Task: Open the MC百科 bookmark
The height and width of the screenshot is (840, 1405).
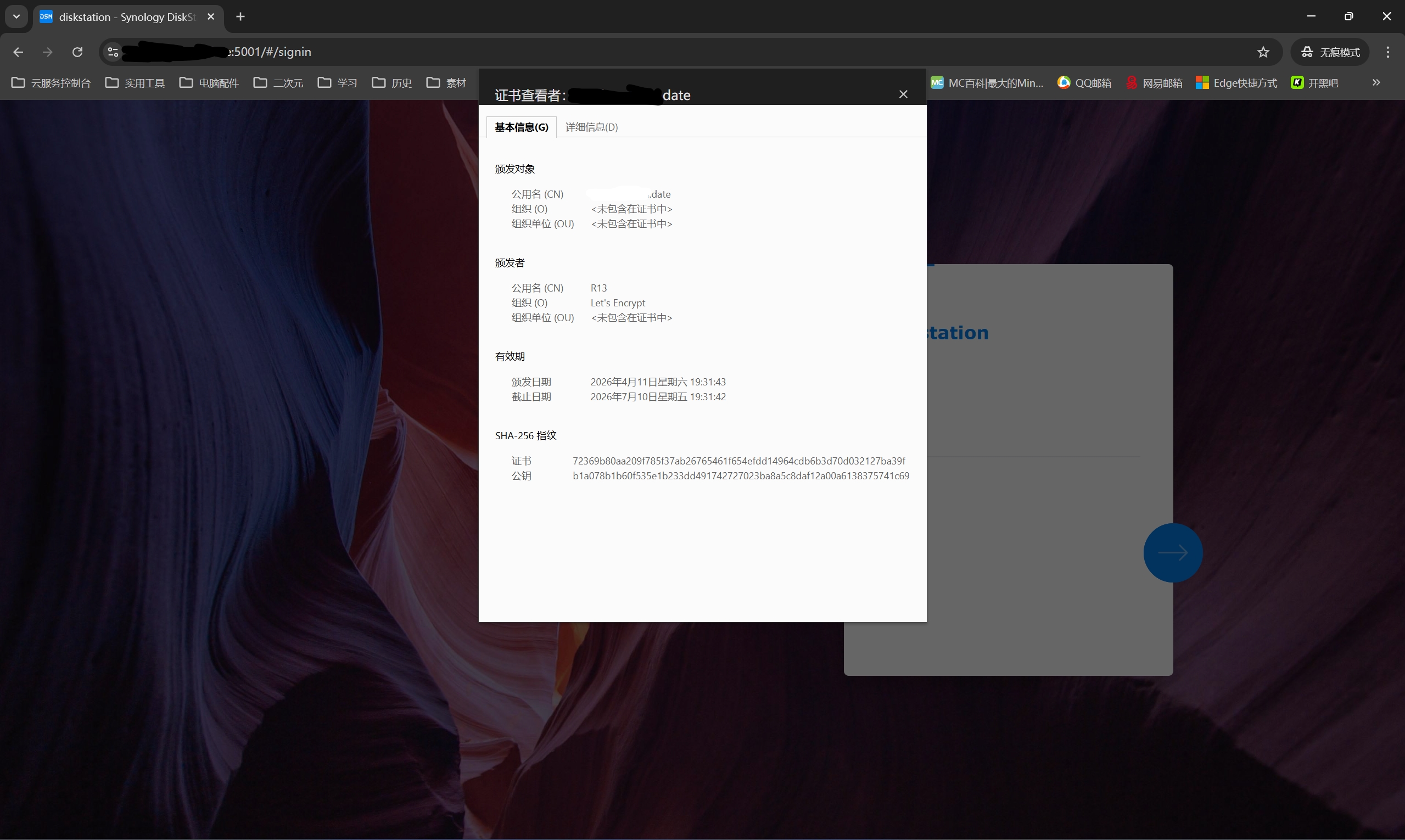Action: 987,83
